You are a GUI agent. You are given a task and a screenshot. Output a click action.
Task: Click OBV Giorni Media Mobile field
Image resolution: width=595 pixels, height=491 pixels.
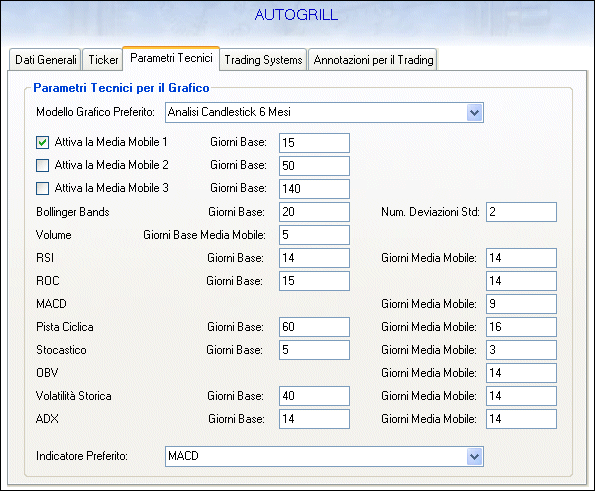coord(521,373)
